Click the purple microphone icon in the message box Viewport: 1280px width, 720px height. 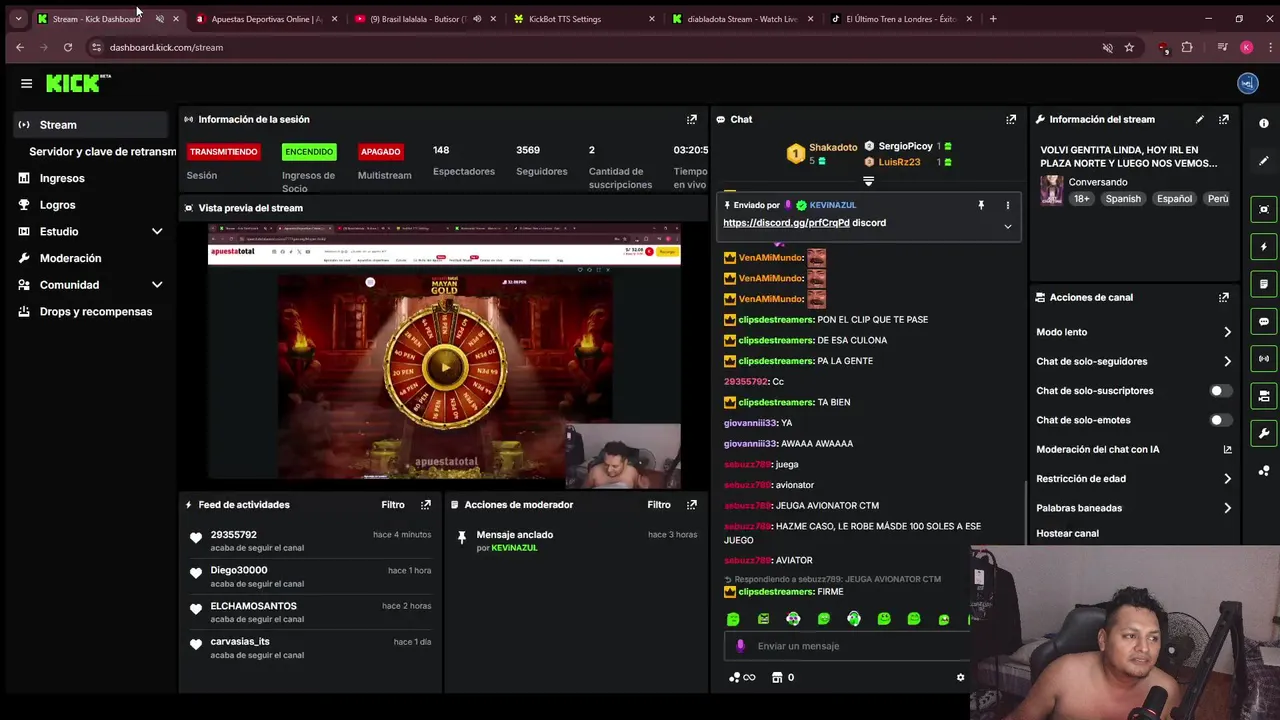pos(740,646)
